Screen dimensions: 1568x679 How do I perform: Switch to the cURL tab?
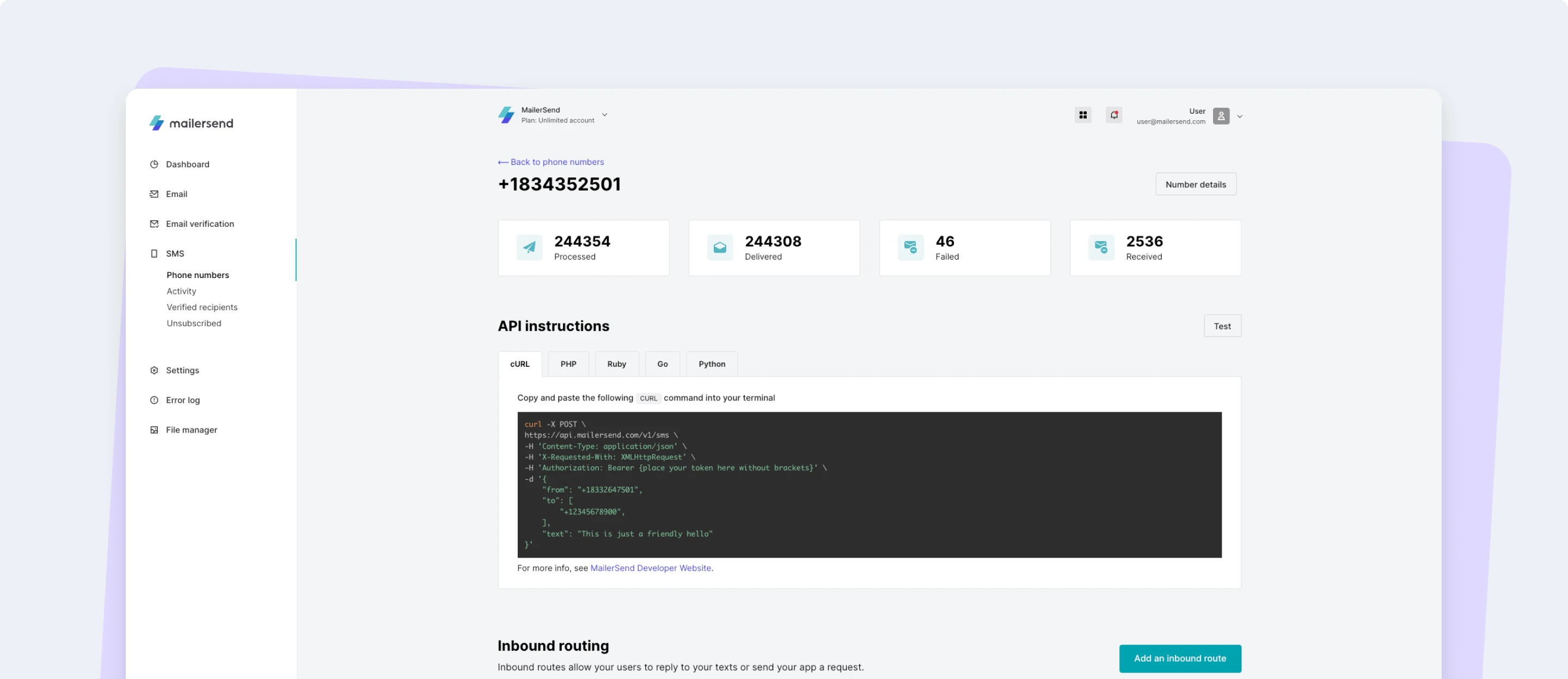519,364
